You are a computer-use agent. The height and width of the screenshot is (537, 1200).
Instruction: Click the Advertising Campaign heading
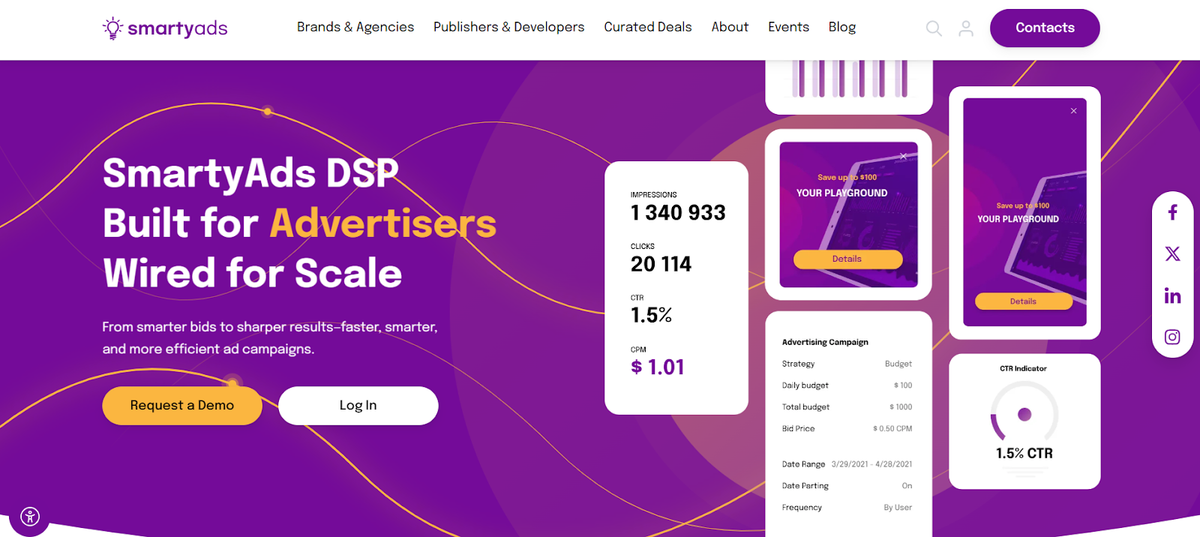825,342
